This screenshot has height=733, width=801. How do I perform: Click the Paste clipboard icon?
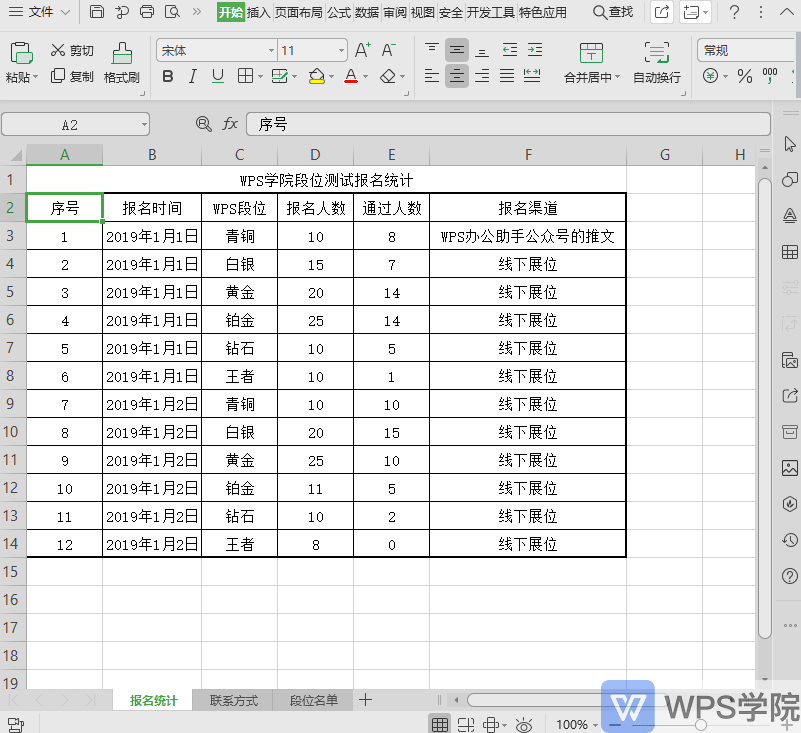[x=21, y=53]
